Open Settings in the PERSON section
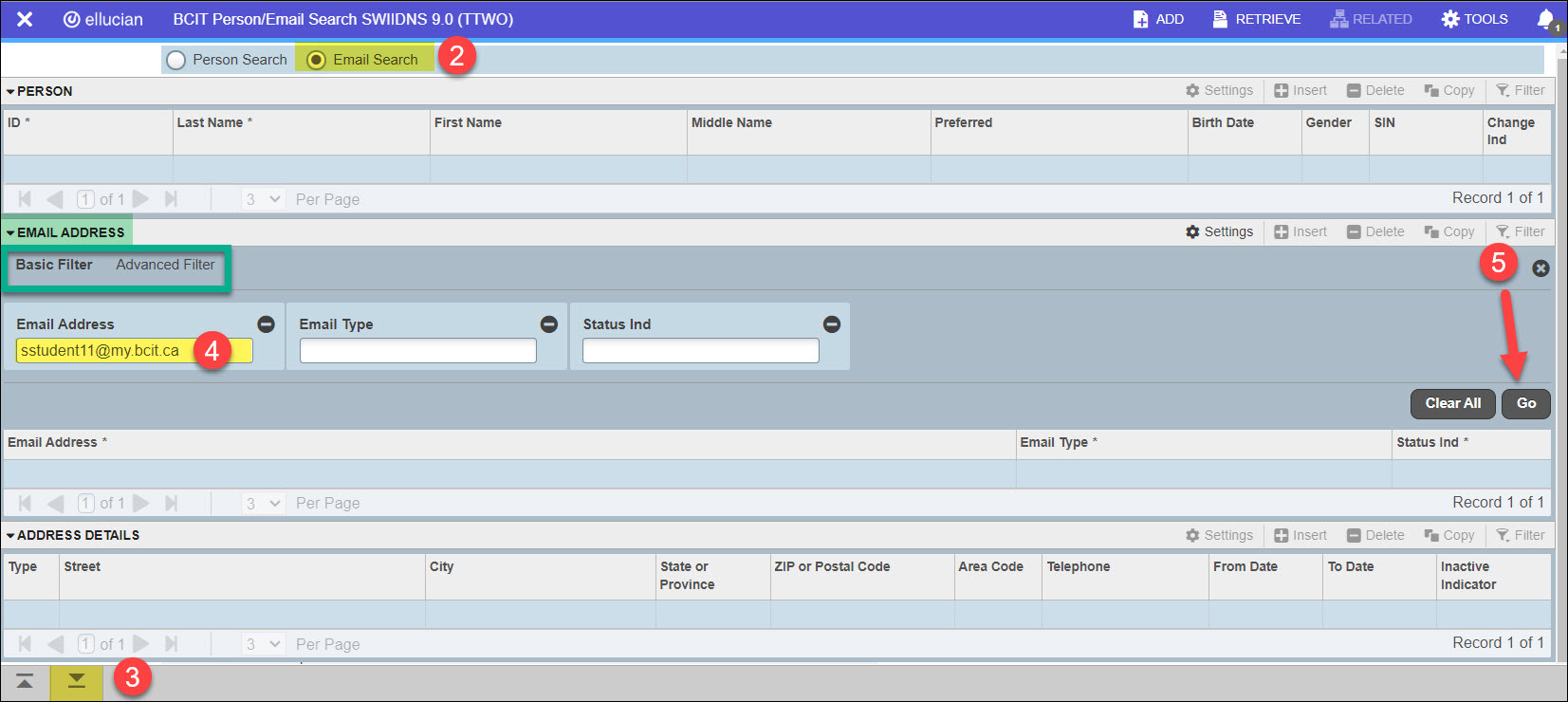 pos(1219,90)
